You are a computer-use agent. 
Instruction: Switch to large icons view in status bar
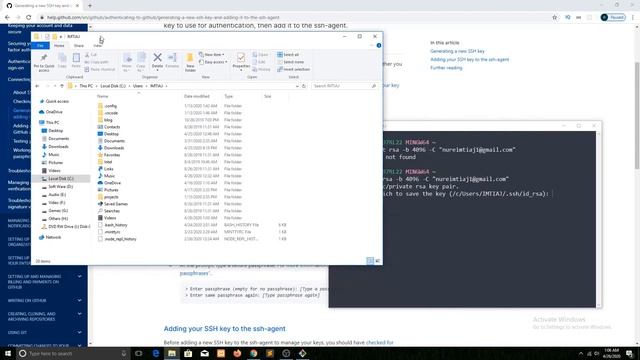pyautogui.click(x=378, y=261)
